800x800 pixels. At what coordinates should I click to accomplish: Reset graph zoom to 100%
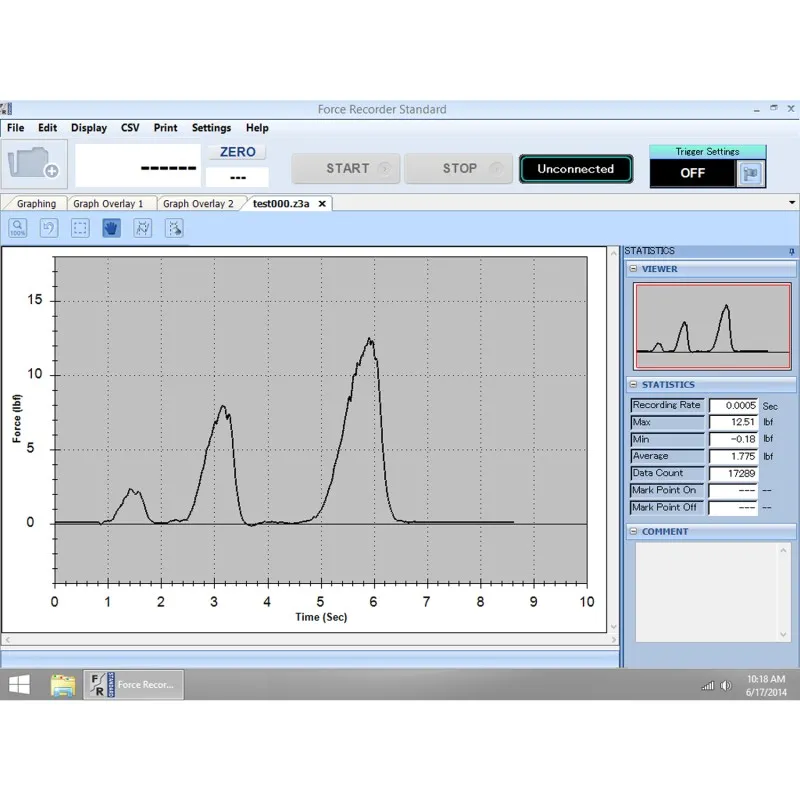(18, 228)
